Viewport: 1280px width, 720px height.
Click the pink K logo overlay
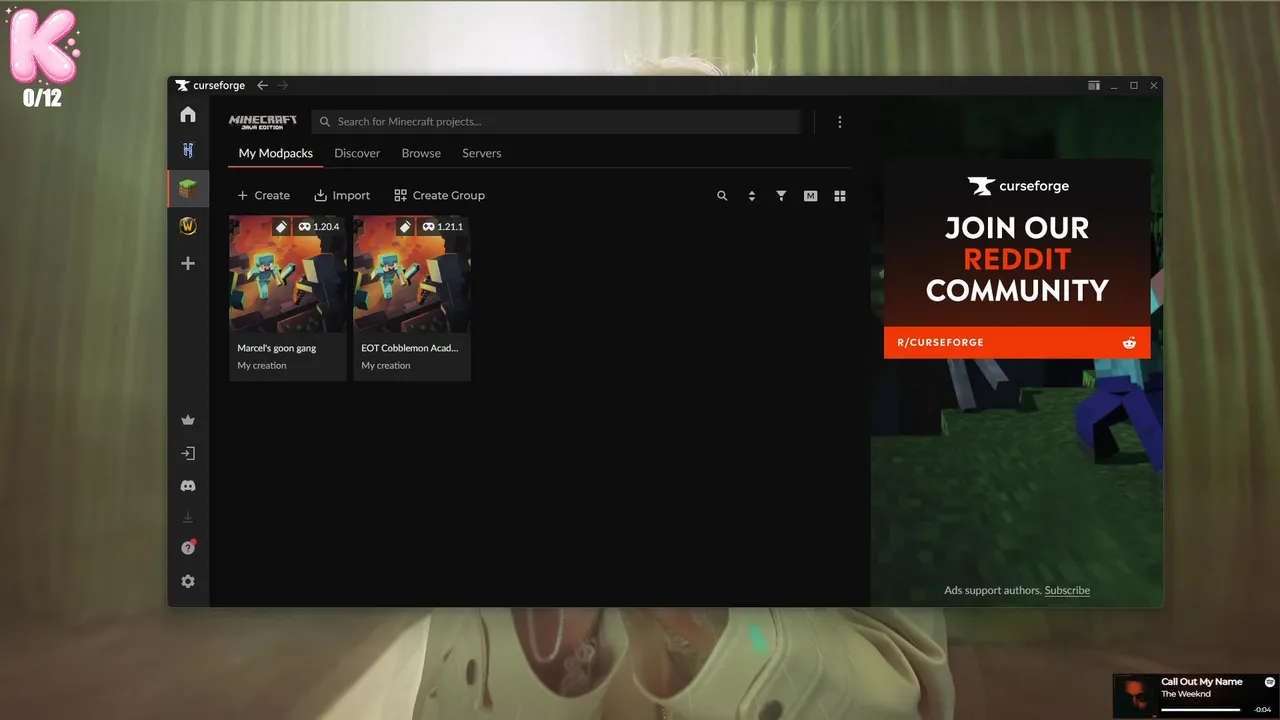43,46
